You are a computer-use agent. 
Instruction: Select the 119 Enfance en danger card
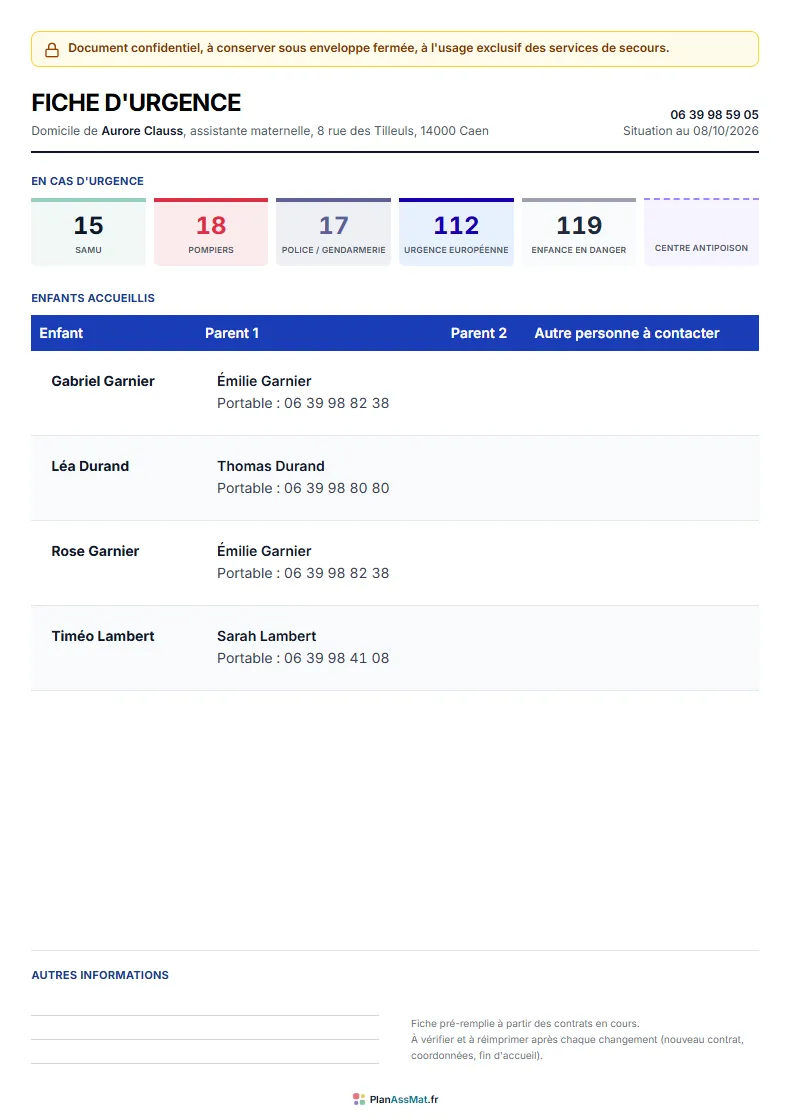pos(579,232)
